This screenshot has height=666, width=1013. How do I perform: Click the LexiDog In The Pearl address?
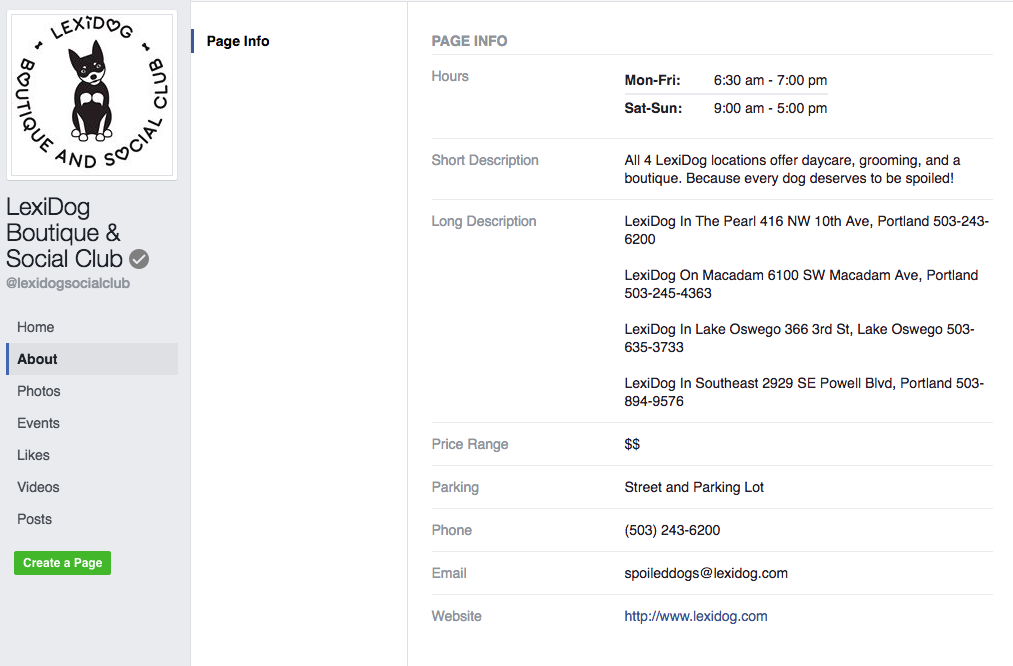(806, 230)
